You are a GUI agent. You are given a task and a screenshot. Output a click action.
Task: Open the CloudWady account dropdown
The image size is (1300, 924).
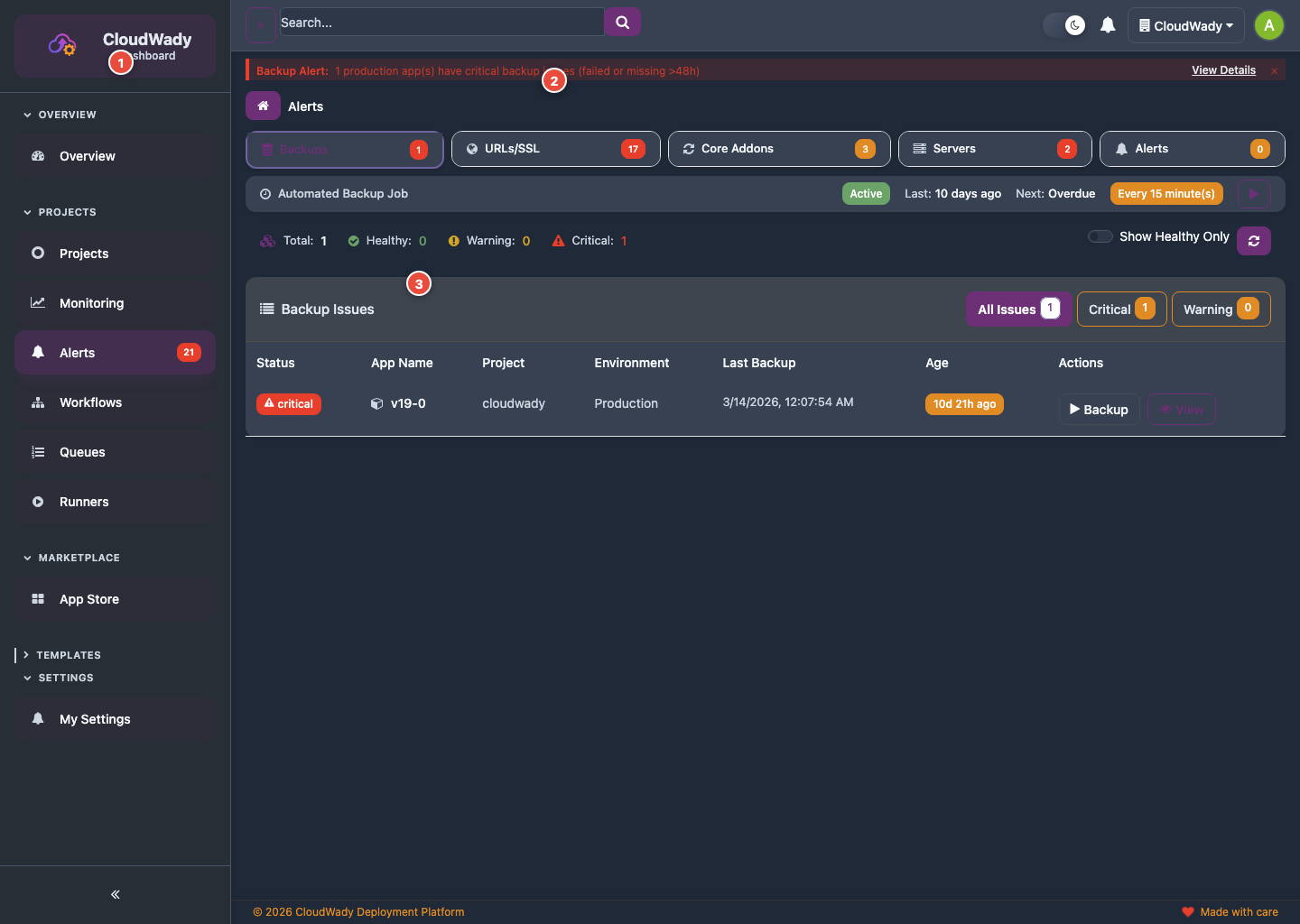click(1185, 24)
